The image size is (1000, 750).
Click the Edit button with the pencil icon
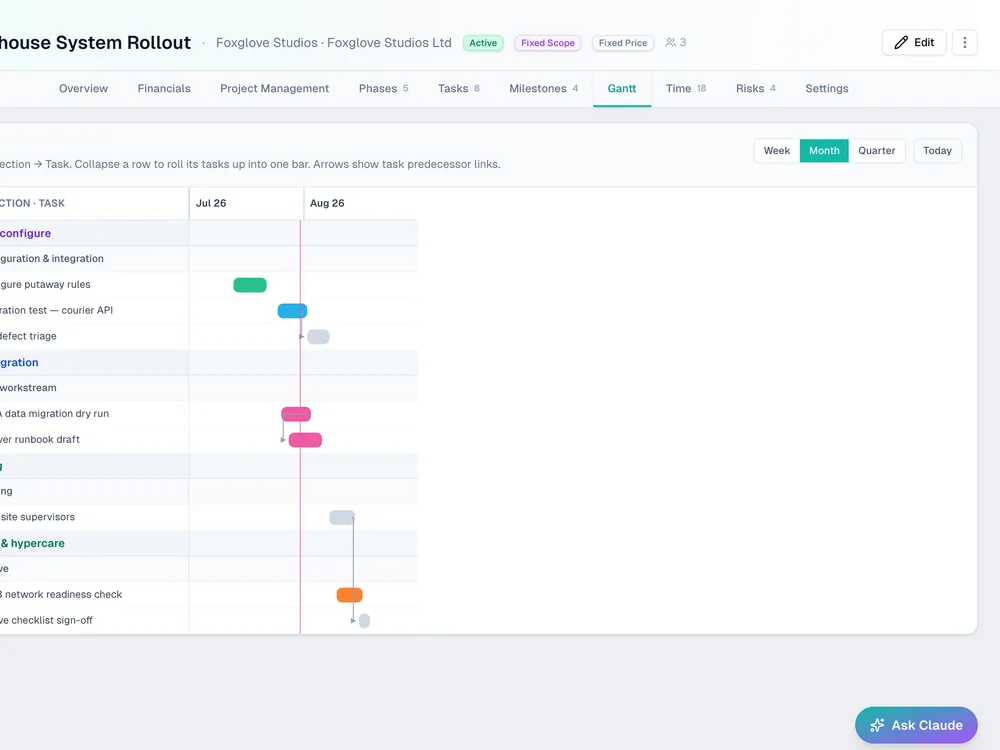click(914, 43)
